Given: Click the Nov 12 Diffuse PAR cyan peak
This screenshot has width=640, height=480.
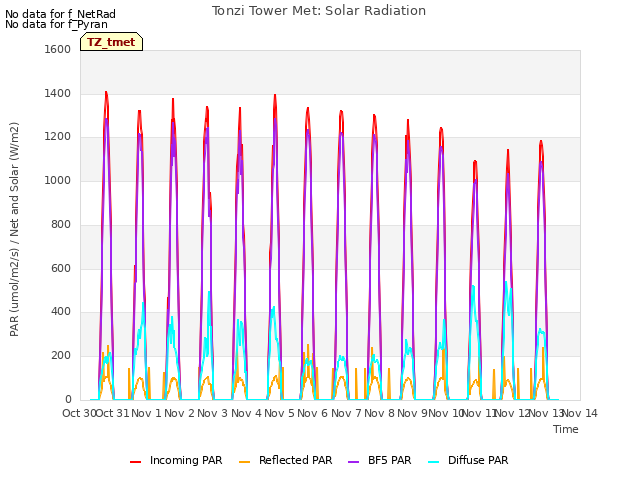Looking at the screenshot, I should tap(506, 282).
